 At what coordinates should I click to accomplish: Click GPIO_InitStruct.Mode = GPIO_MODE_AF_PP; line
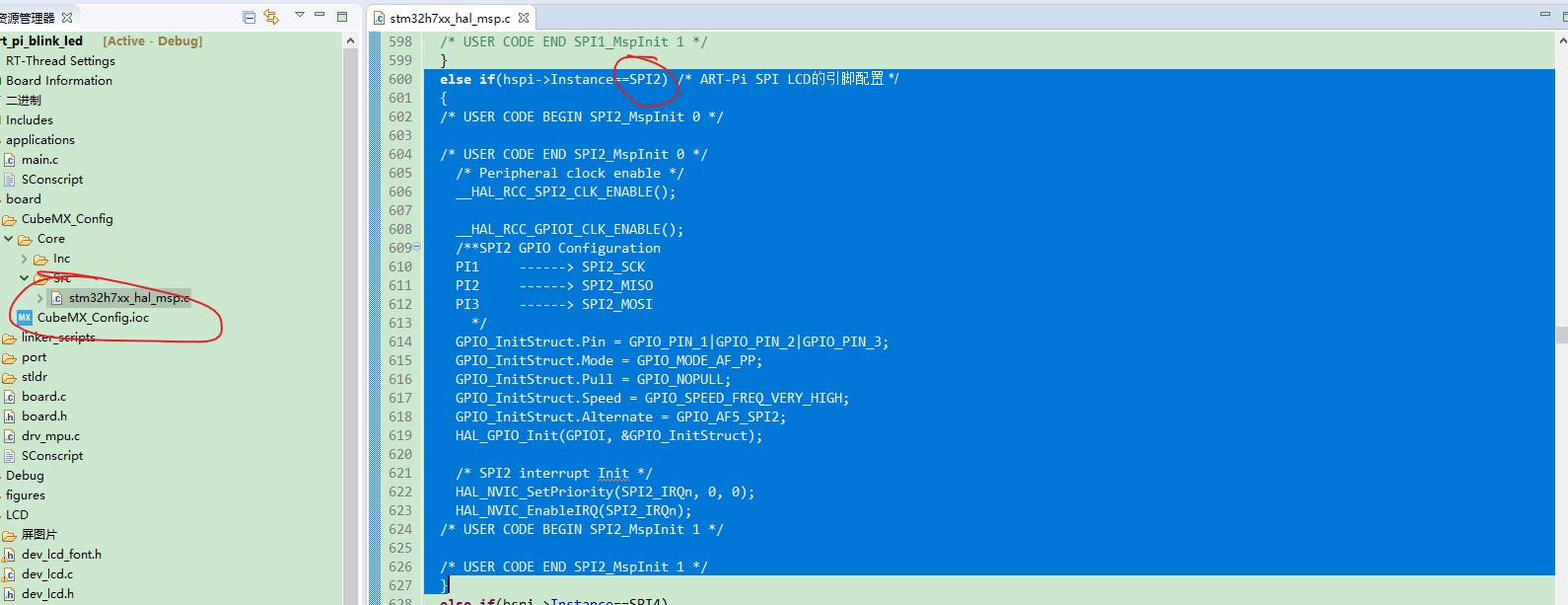click(609, 360)
